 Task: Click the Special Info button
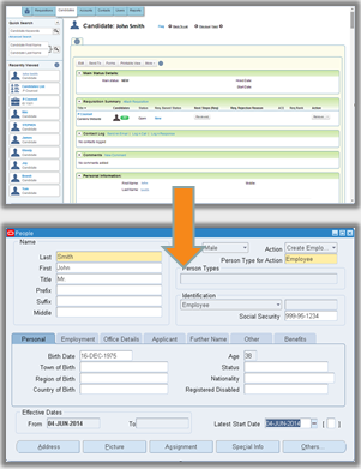click(x=248, y=447)
